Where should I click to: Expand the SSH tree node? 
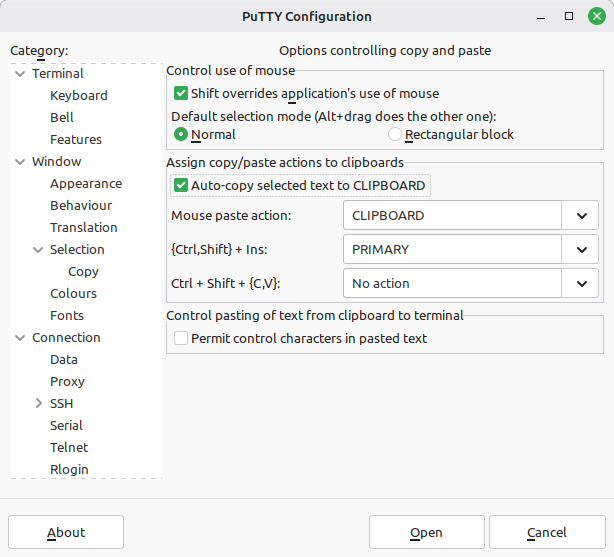[39, 404]
